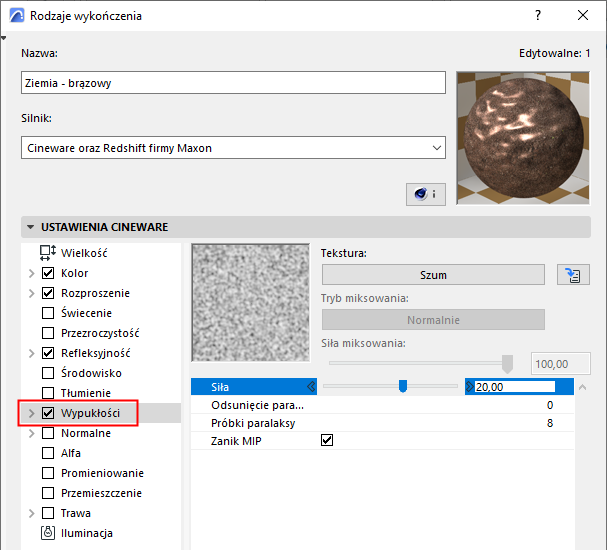This screenshot has width=607, height=550.
Task: Select the Próbki paralaksy row
Action: tap(382, 423)
